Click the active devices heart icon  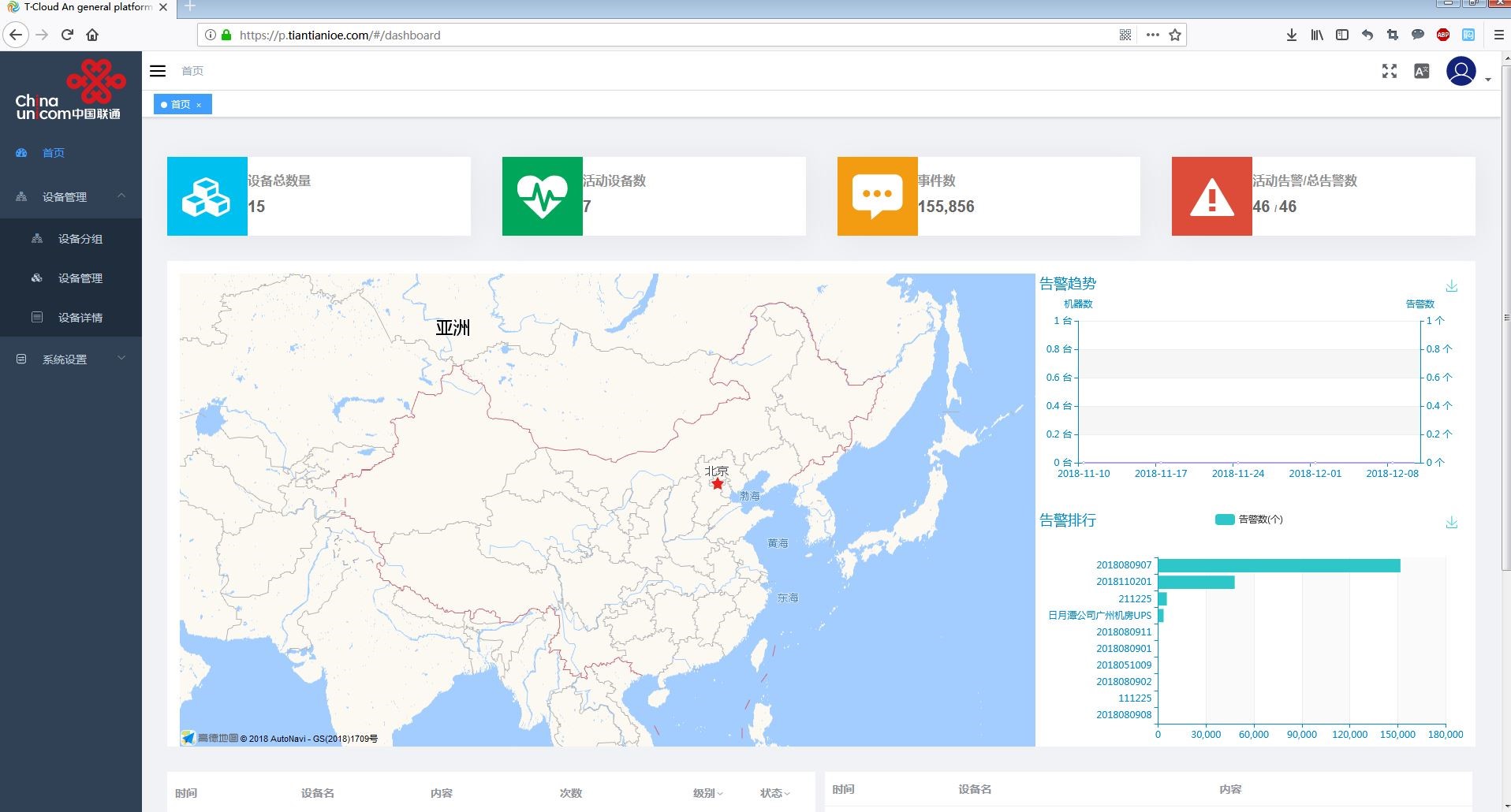[542, 196]
